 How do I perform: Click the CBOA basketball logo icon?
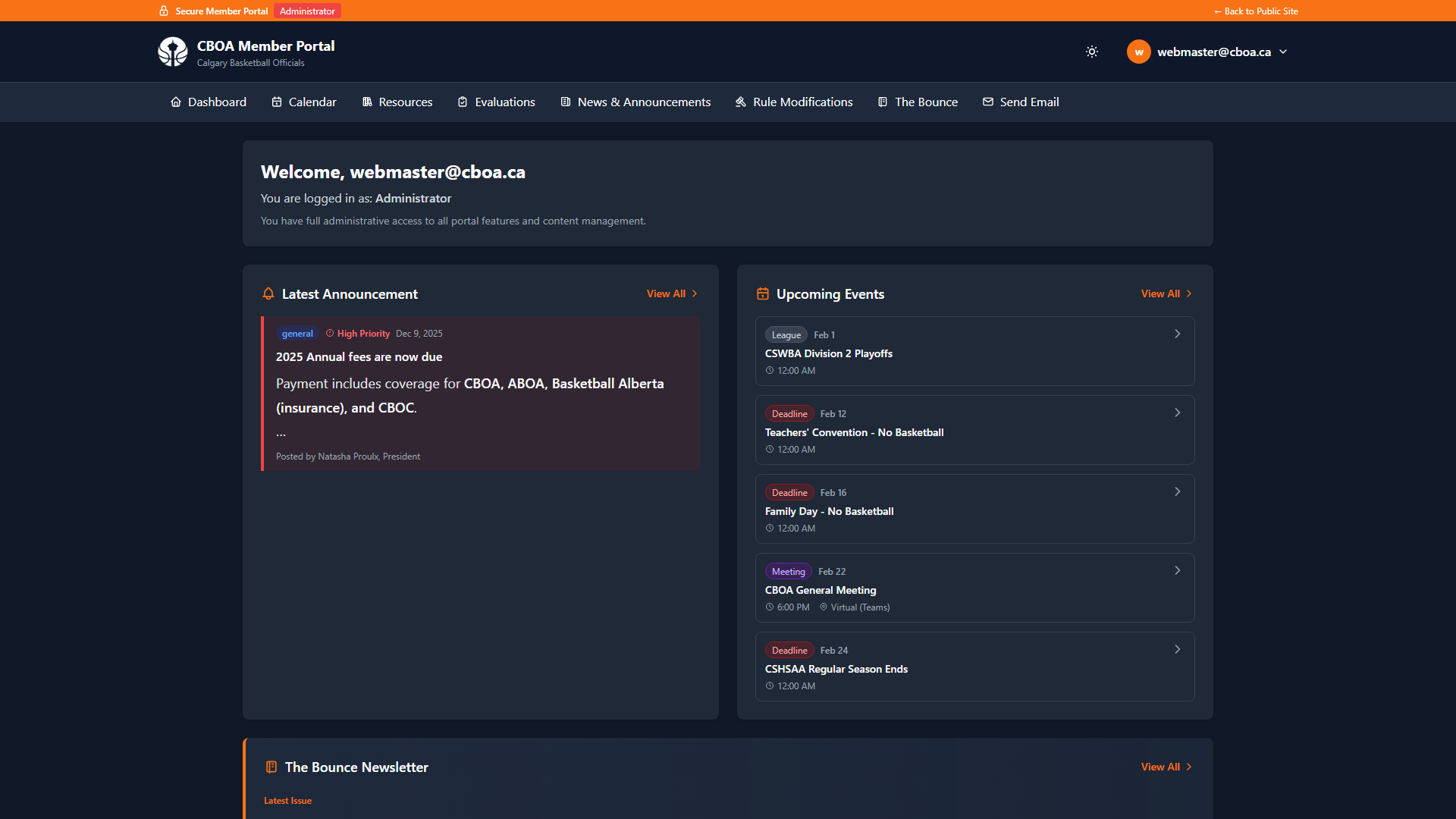(x=172, y=52)
